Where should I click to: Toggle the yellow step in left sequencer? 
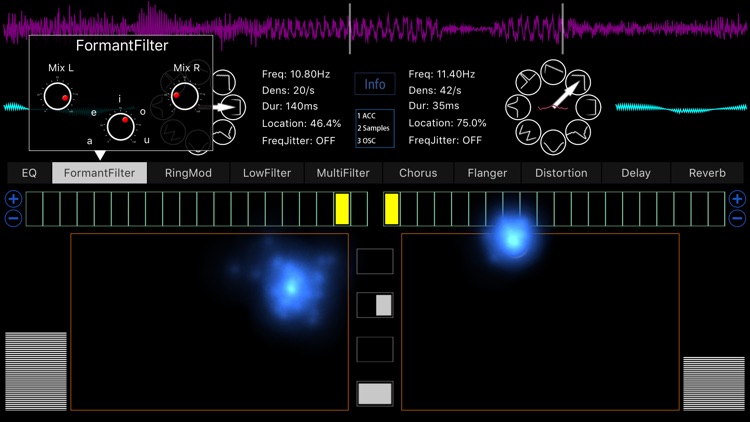point(342,209)
